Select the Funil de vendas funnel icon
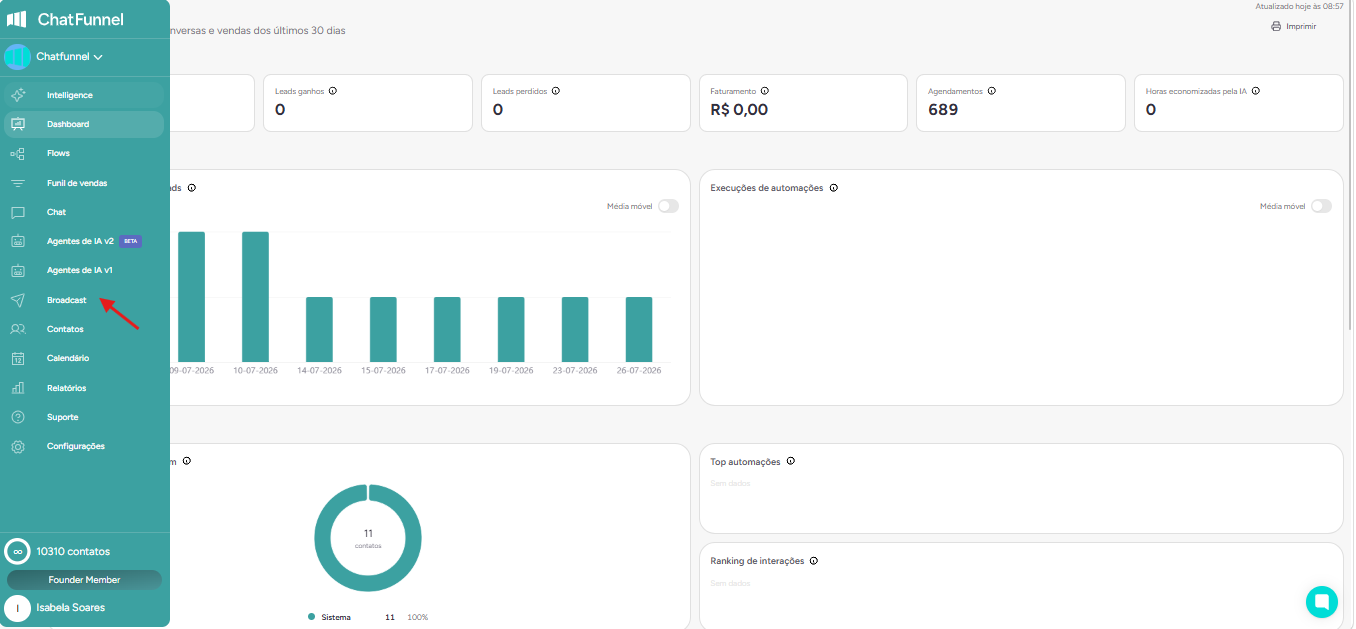1356x629 pixels. coord(18,183)
